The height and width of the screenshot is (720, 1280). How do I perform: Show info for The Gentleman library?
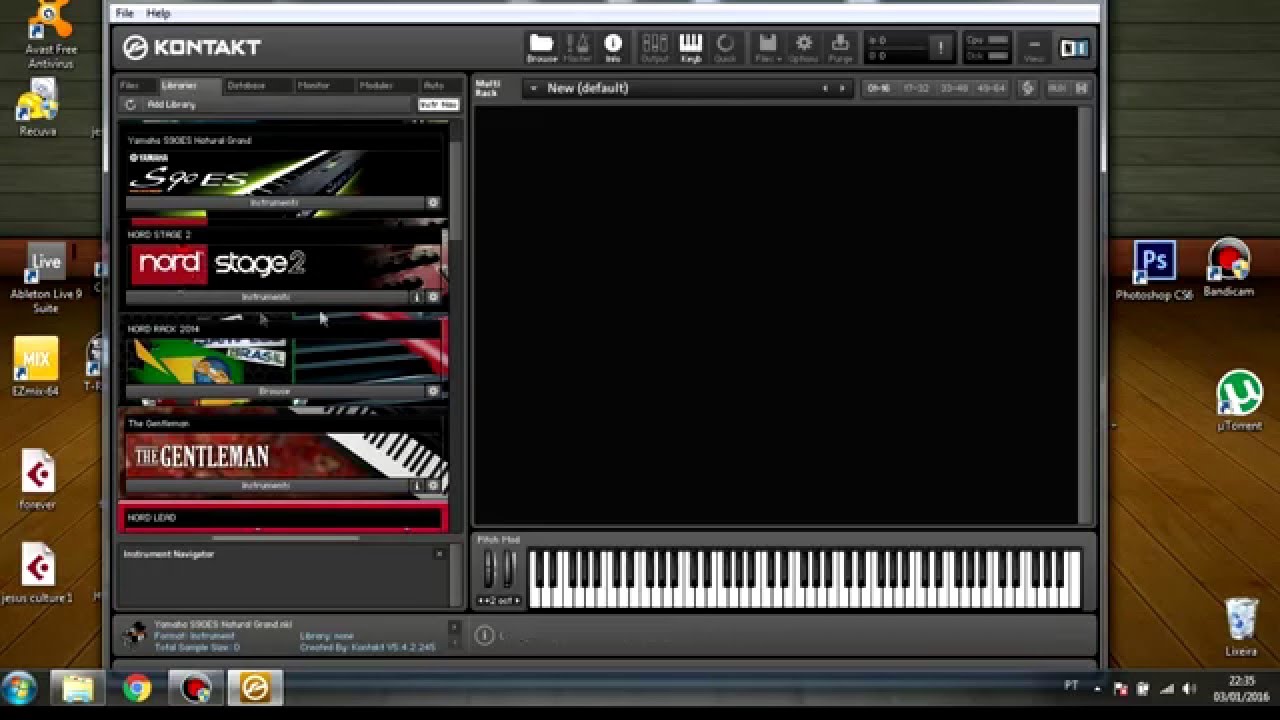[x=417, y=485]
